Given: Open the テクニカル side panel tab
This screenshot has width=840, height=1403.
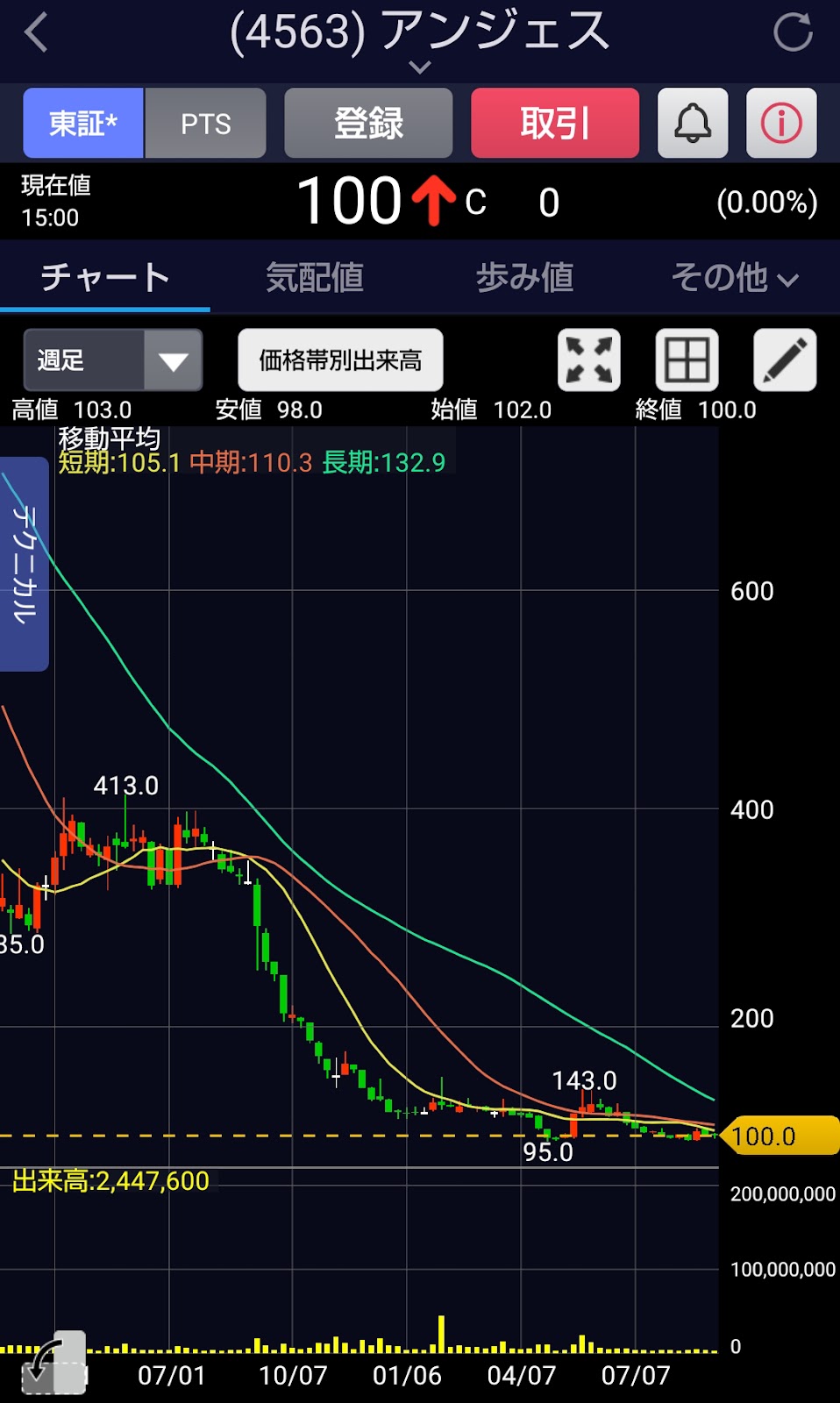Looking at the screenshot, I should pyautogui.click(x=24, y=564).
